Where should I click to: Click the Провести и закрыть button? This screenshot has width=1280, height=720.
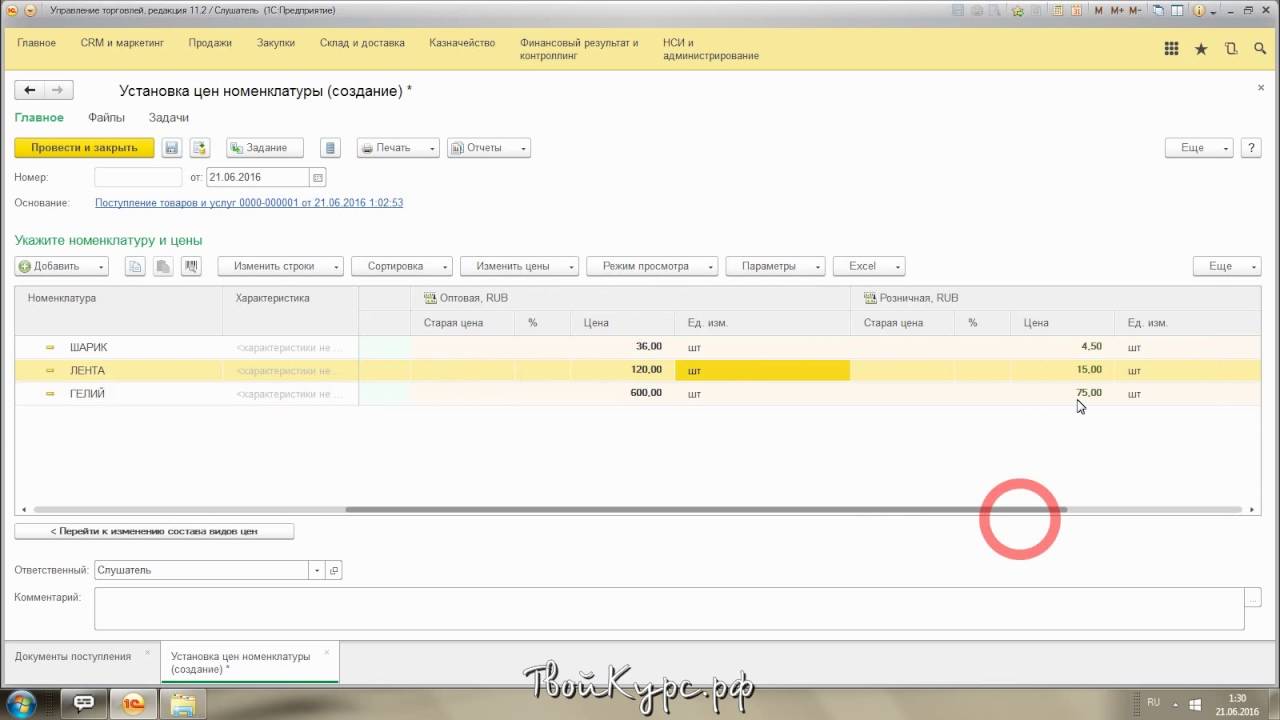84,148
